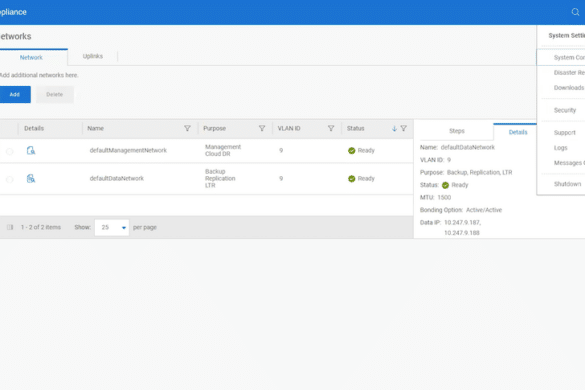Open the Steps tab in side panel
585x390 pixels.
click(457, 131)
